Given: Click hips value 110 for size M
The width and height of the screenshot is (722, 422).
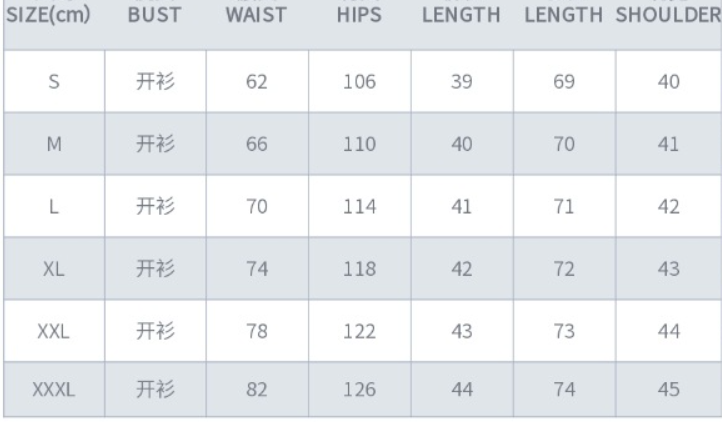Looking at the screenshot, I should (x=359, y=144).
